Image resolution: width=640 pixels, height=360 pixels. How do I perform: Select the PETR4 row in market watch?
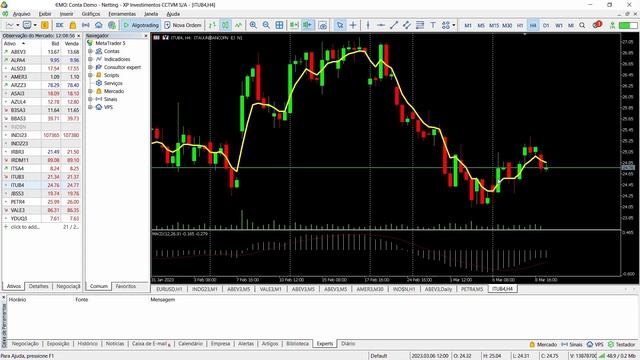pos(42,202)
